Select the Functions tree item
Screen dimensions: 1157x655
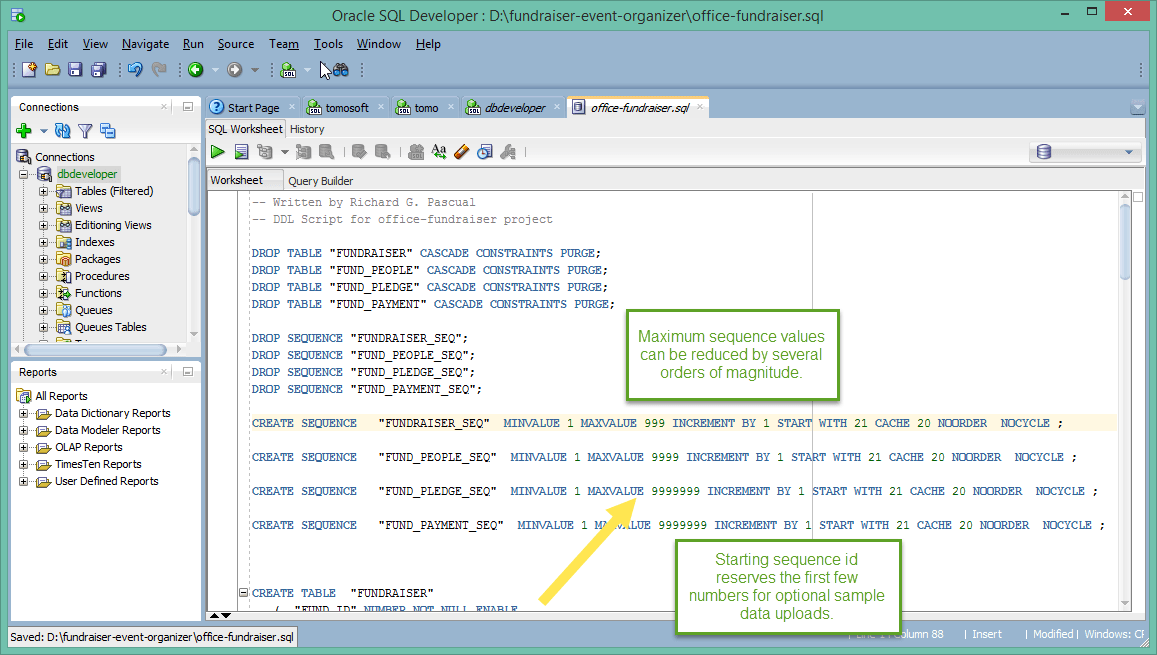pyautogui.click(x=97, y=293)
